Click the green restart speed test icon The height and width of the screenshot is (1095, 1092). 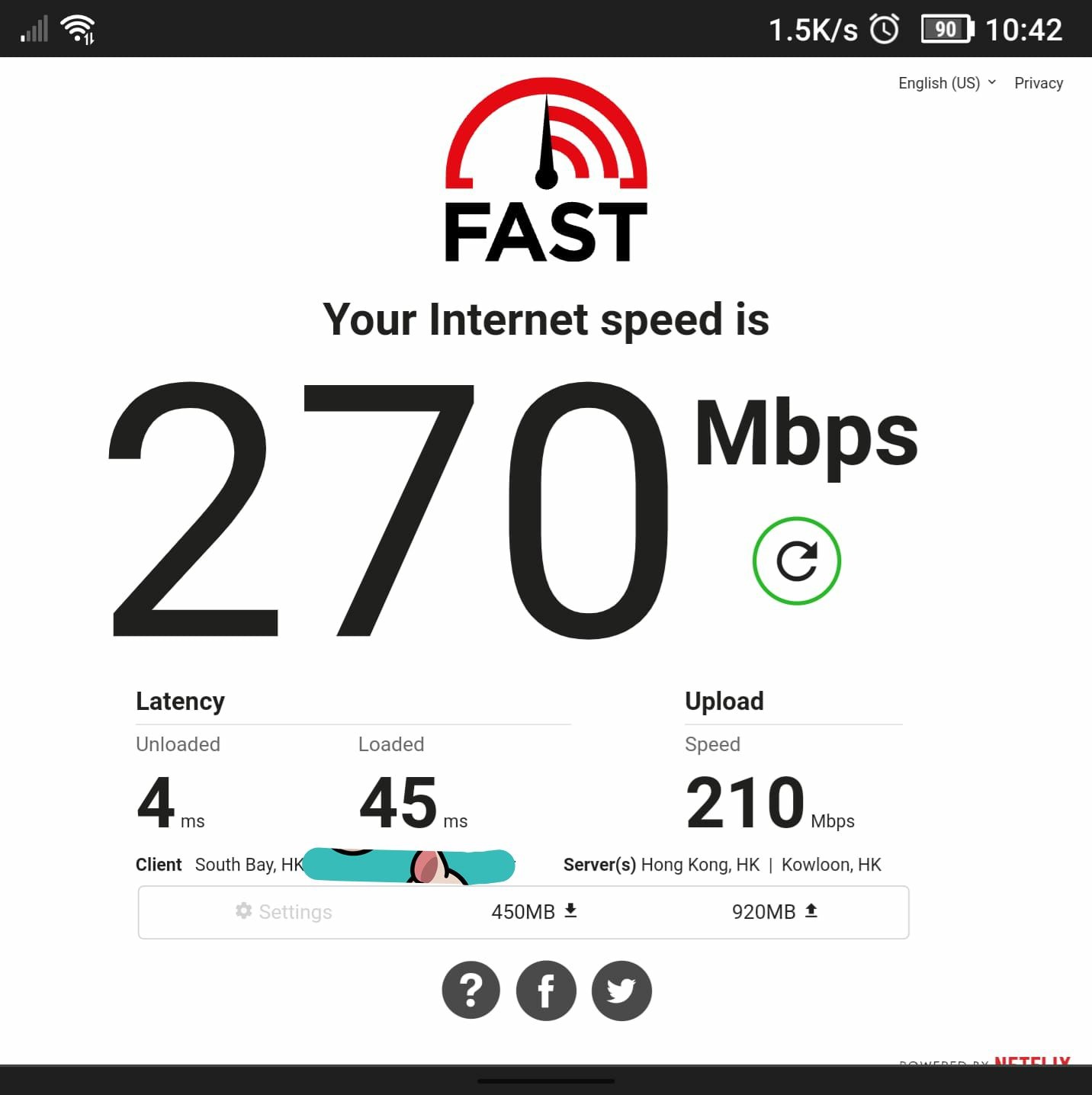(797, 561)
